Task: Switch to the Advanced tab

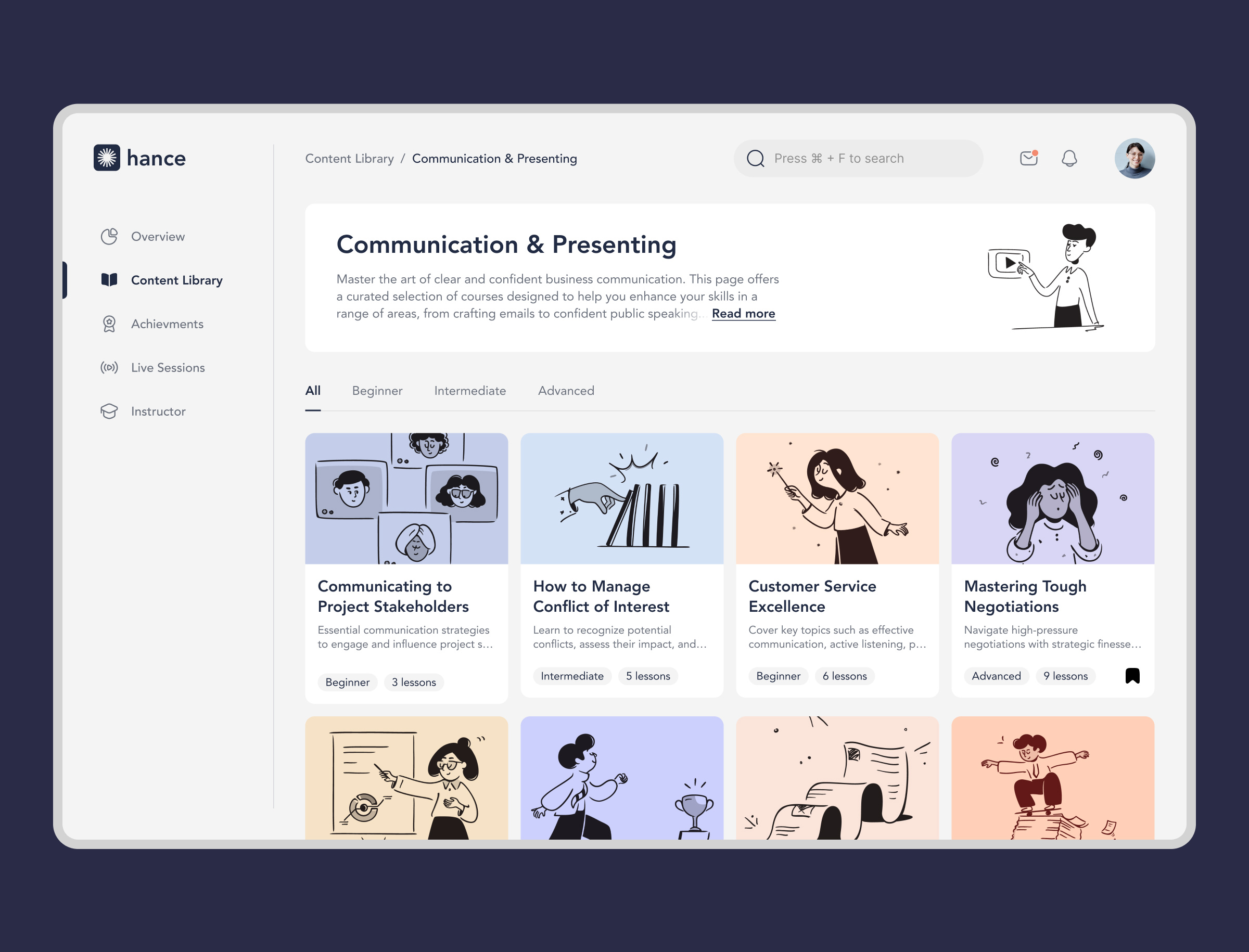Action: (x=566, y=391)
